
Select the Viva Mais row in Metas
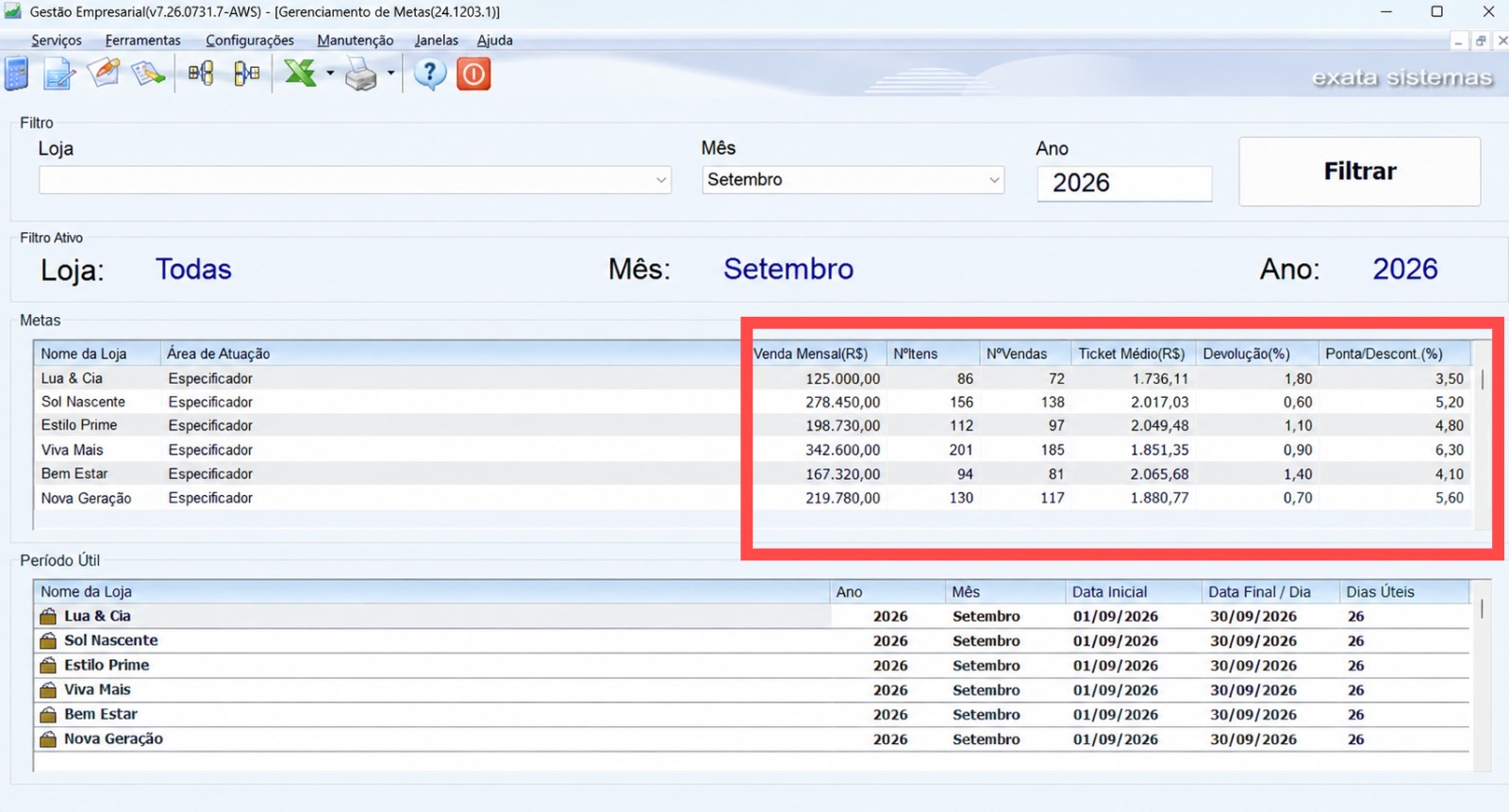(x=753, y=450)
